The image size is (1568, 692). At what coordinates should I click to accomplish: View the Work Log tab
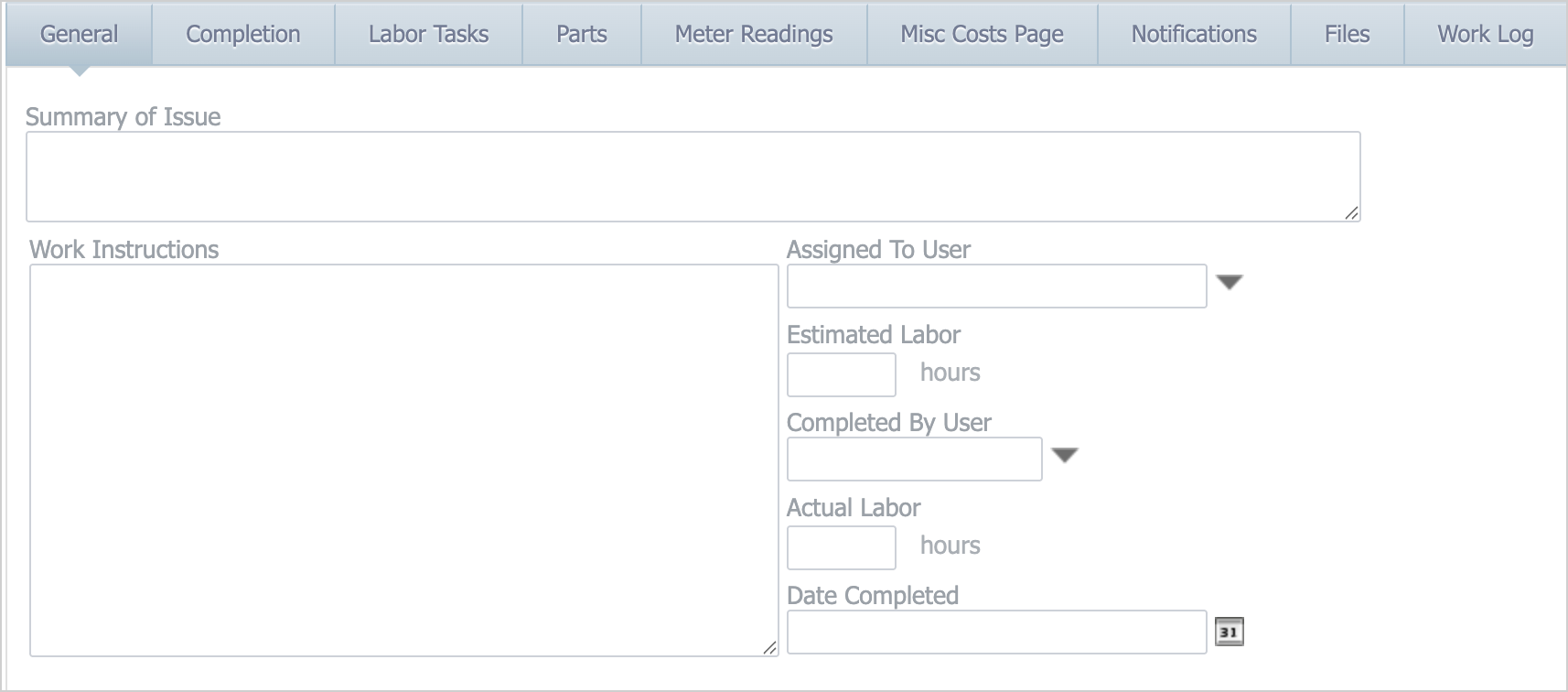coord(1485,34)
